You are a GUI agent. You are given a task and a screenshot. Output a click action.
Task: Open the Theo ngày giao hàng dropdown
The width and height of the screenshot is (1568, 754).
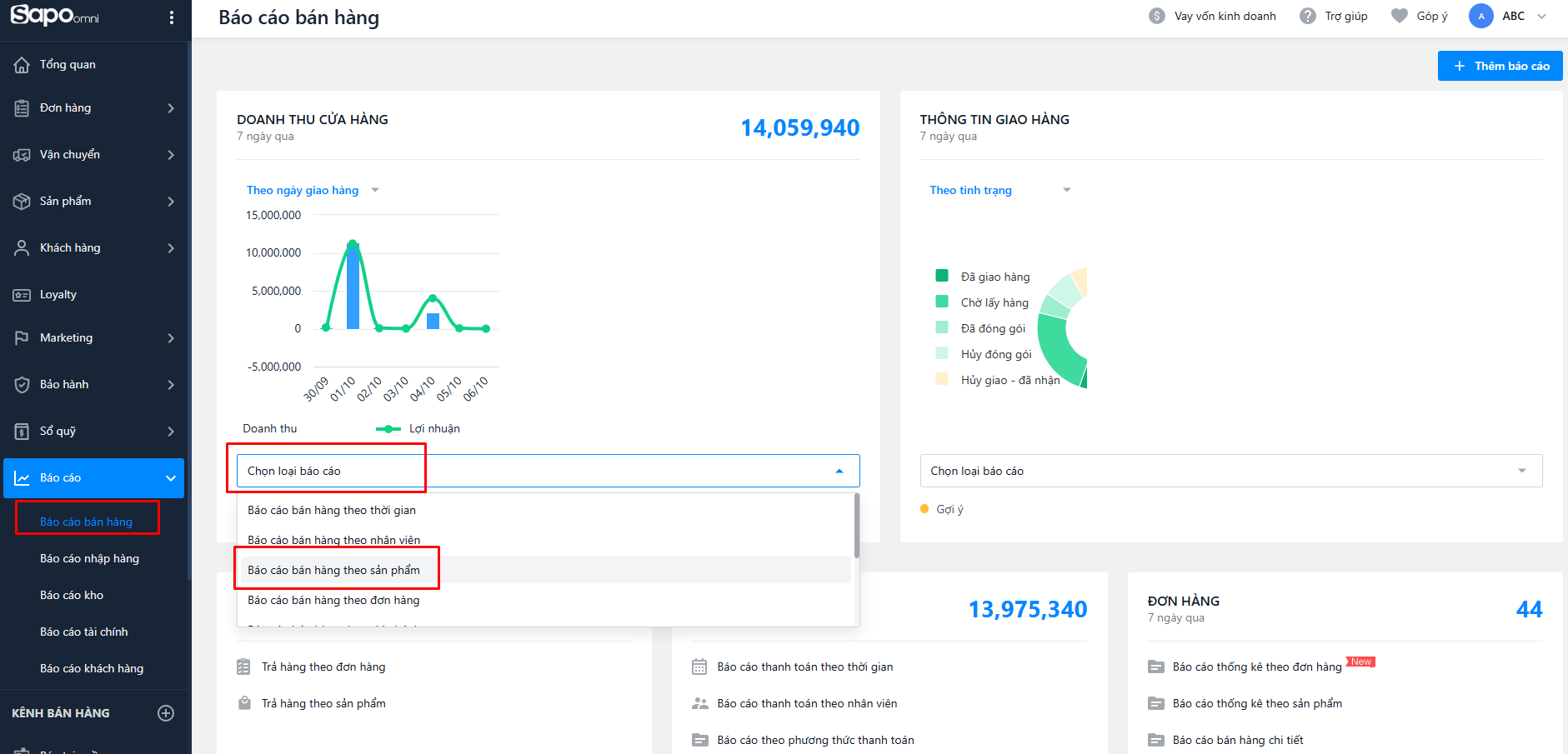[x=312, y=190]
